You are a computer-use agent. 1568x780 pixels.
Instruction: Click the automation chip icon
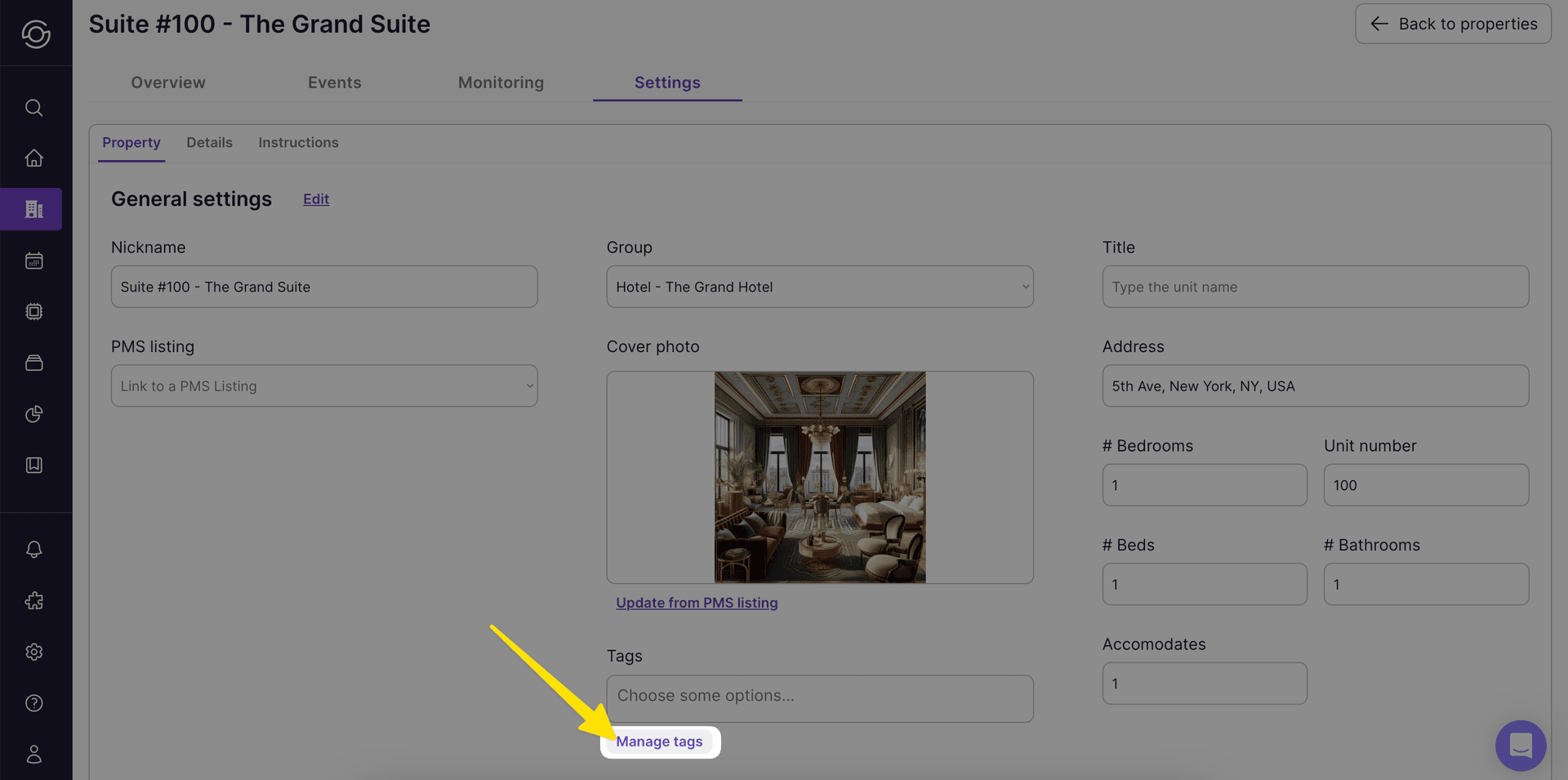tap(33, 311)
